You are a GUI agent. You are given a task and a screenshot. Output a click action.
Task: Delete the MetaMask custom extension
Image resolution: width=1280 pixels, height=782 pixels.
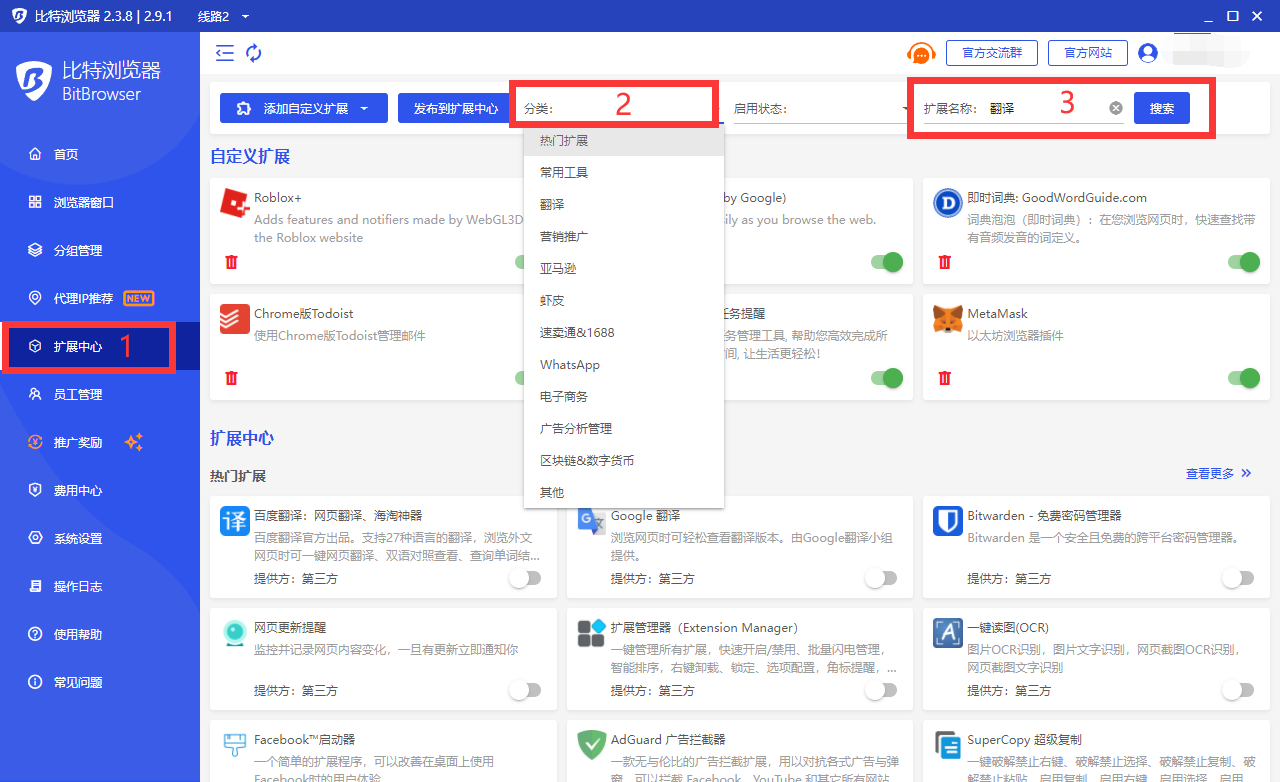coord(945,378)
